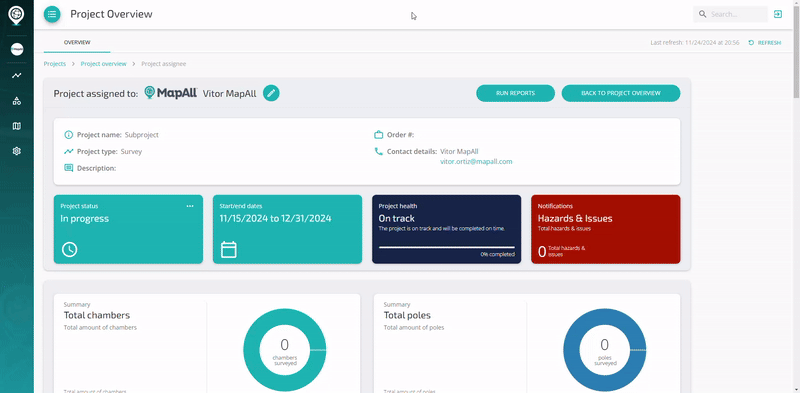The image size is (800, 393).
Task: Open the vitor.ortiz@mapall.com email link
Action: tap(476, 162)
